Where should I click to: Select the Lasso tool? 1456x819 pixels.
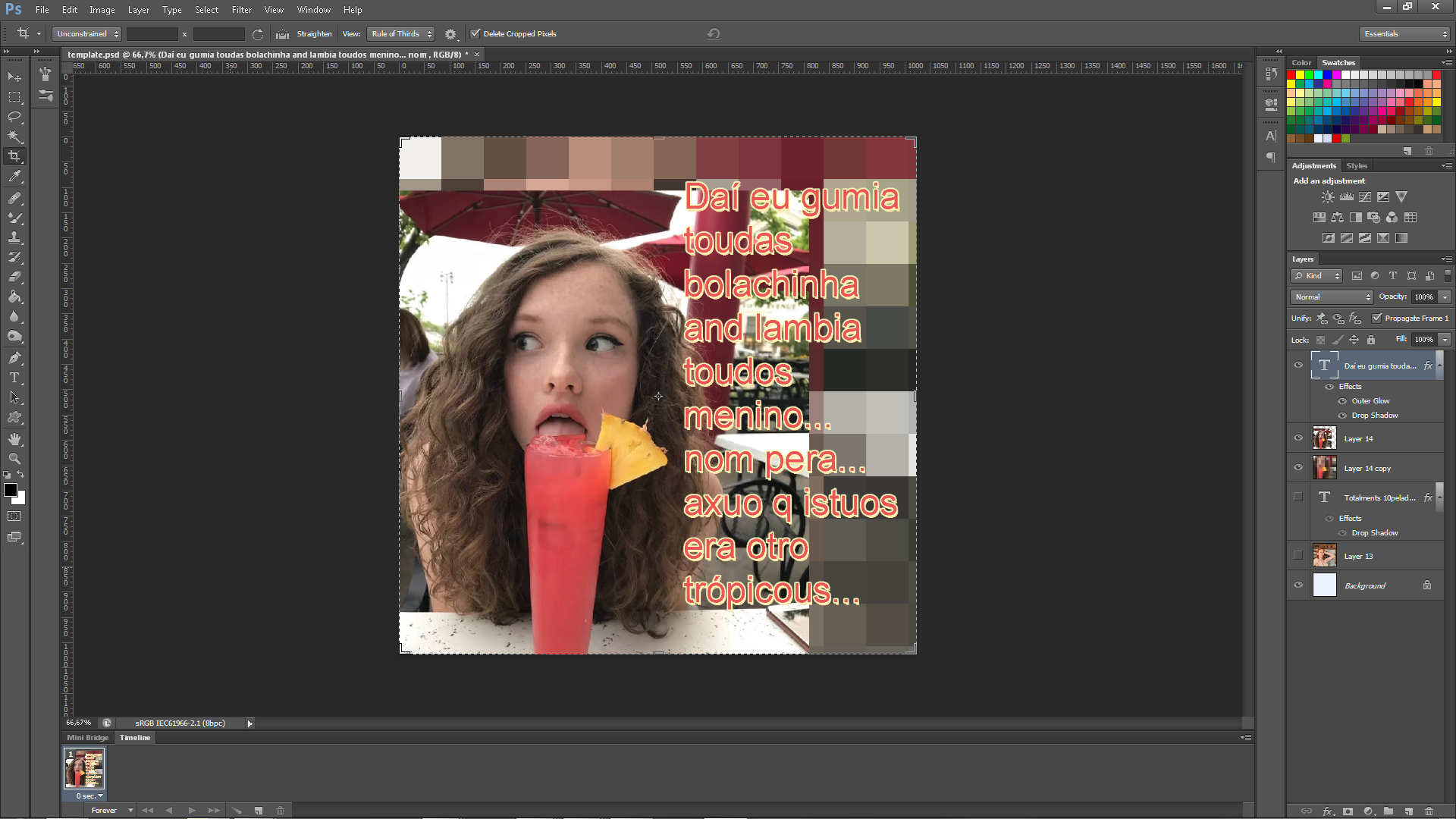point(14,117)
